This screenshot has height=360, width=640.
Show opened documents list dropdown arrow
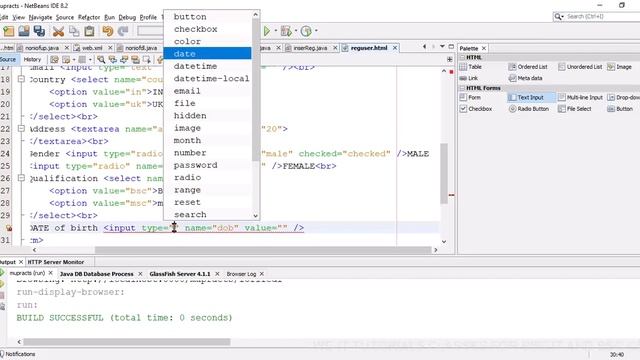(442, 47)
